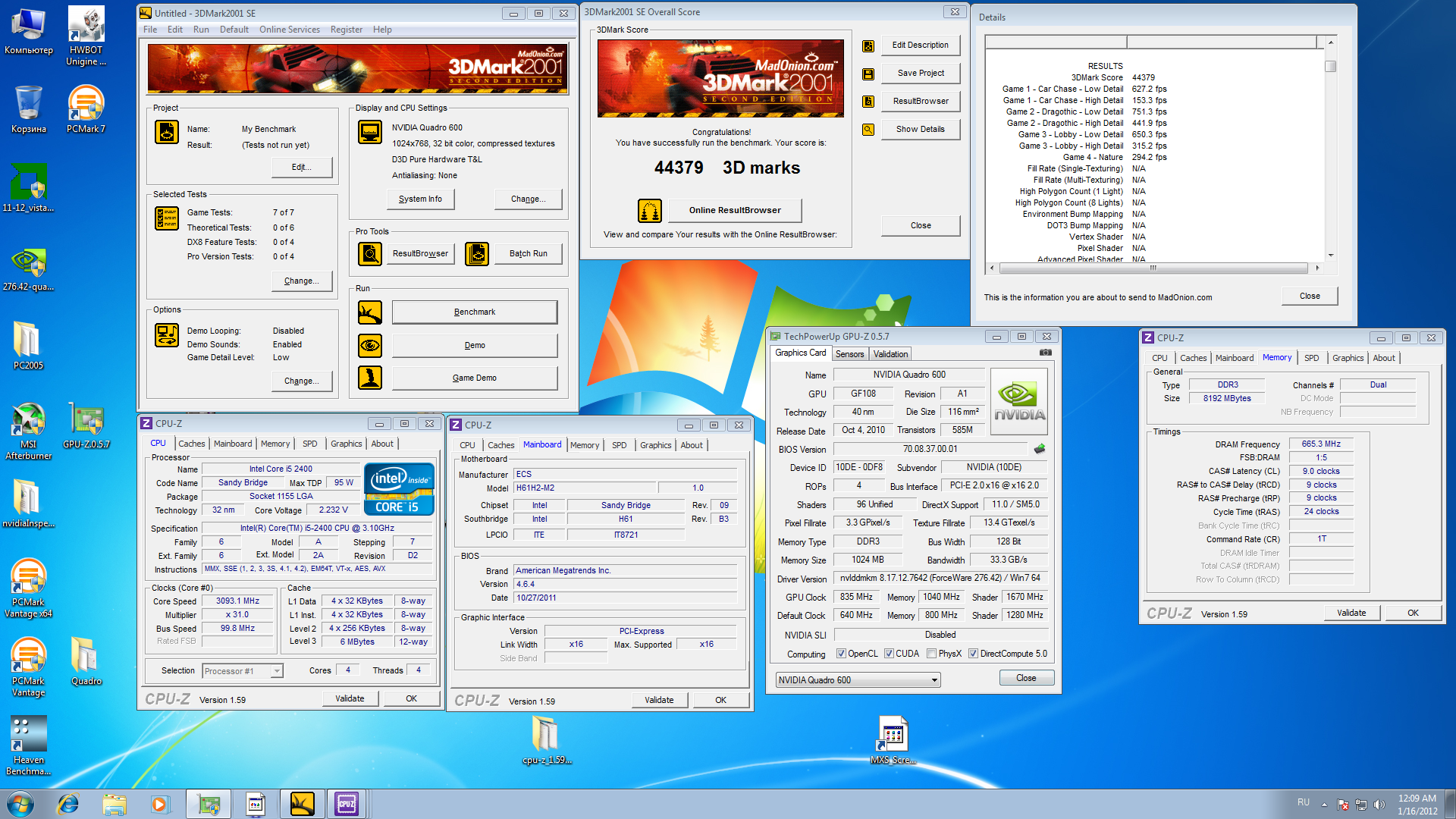Switch to the Sensors tab in GPU-Z
The image size is (1456, 819).
(x=849, y=354)
